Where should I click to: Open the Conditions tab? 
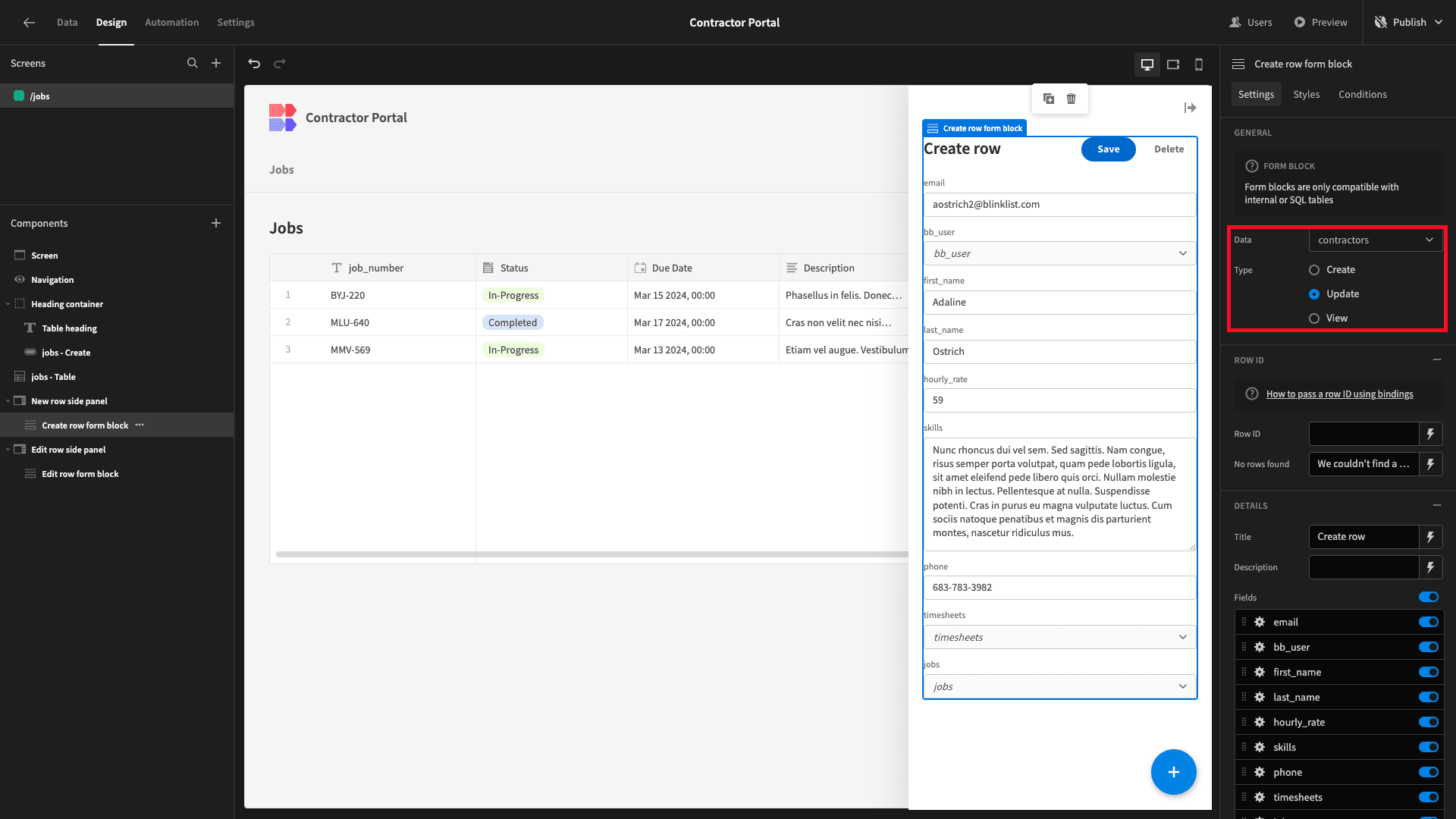click(x=1363, y=94)
